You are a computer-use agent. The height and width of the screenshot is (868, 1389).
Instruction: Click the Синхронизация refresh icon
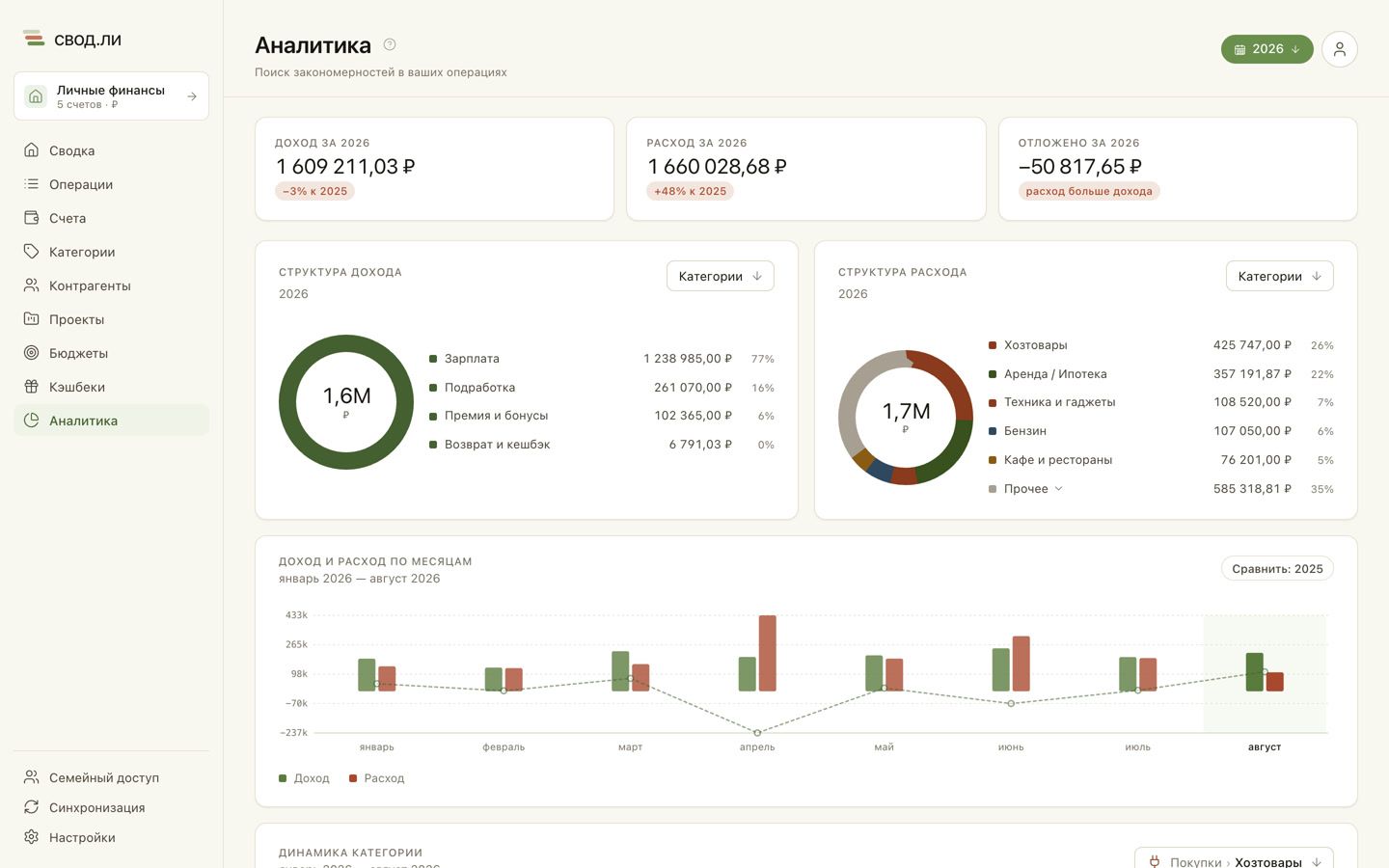pyautogui.click(x=32, y=807)
